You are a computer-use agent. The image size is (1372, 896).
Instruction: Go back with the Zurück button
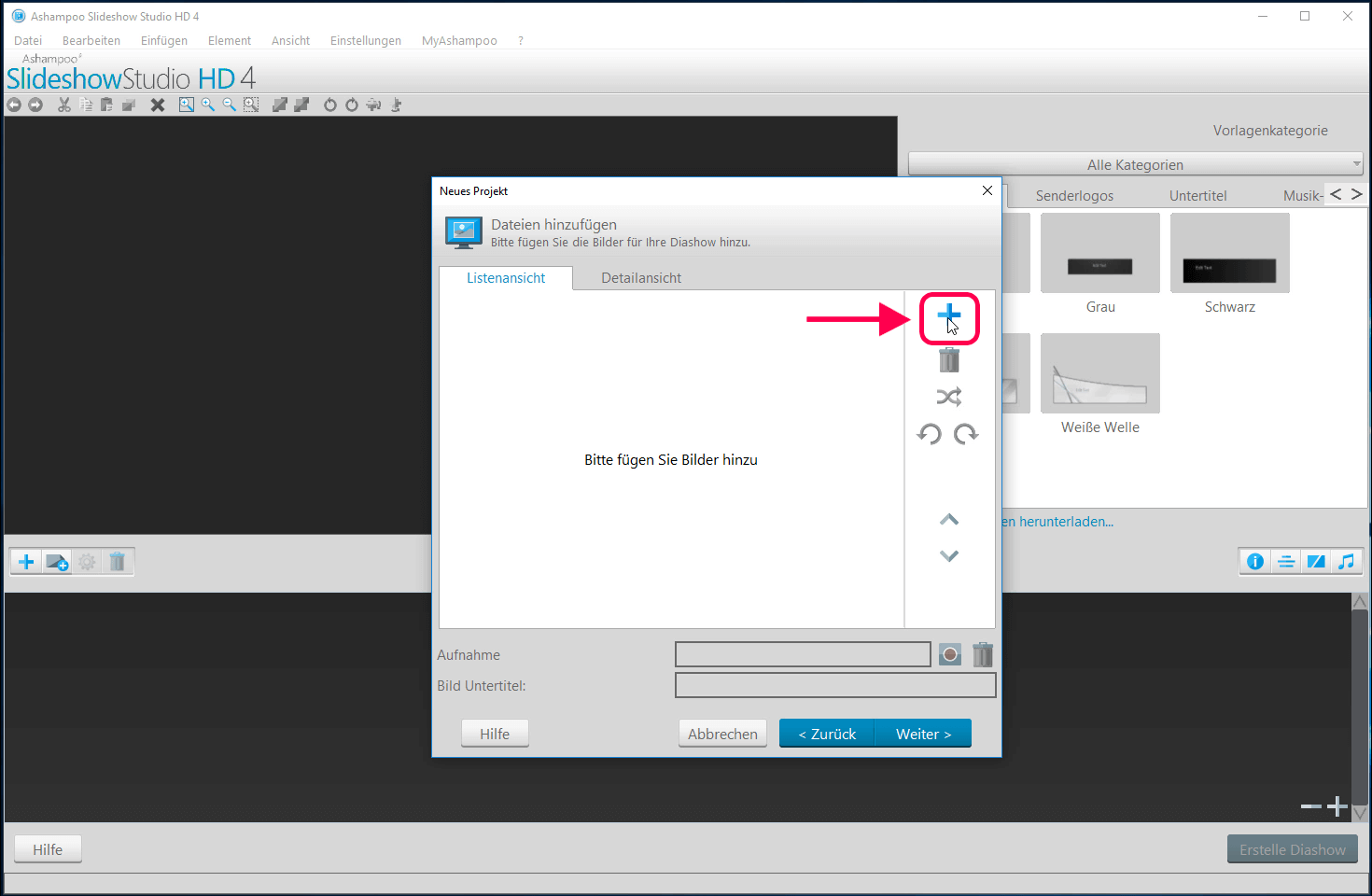(827, 734)
